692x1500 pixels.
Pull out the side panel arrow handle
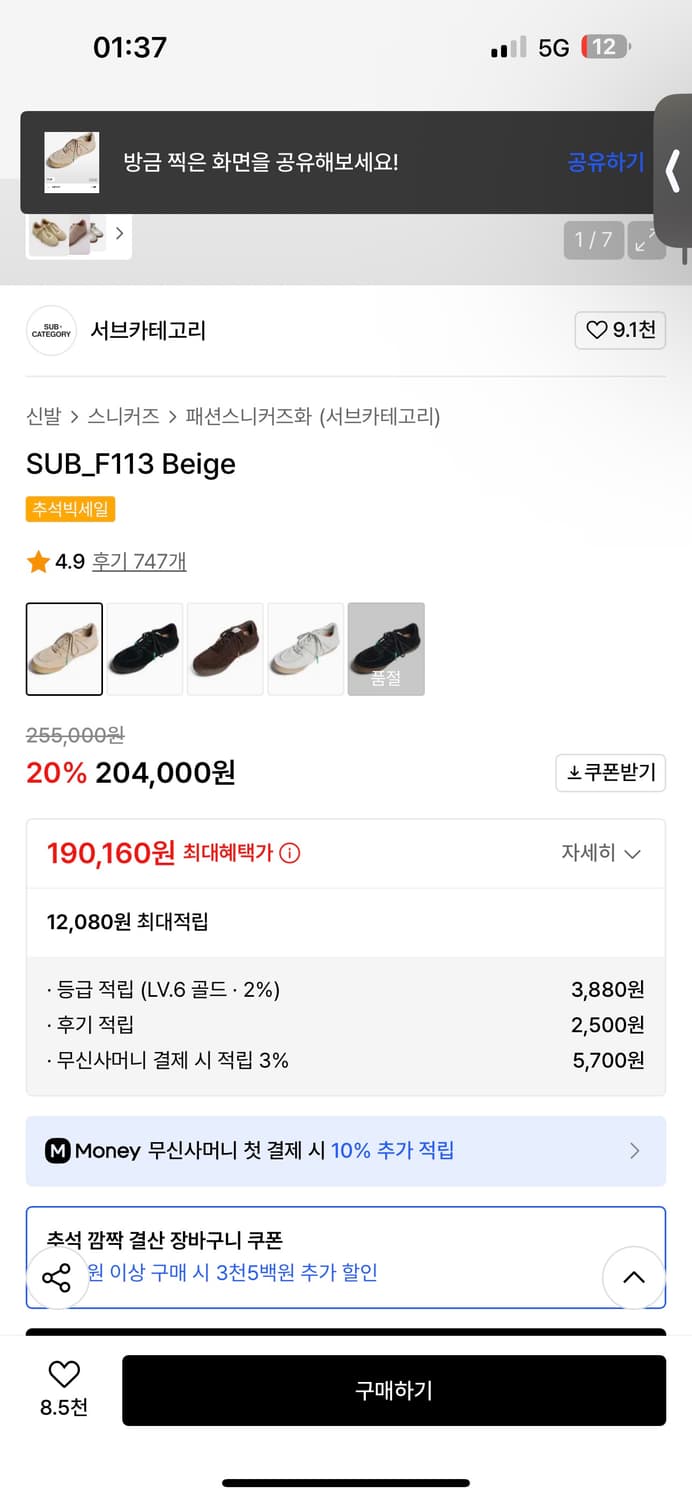(673, 171)
